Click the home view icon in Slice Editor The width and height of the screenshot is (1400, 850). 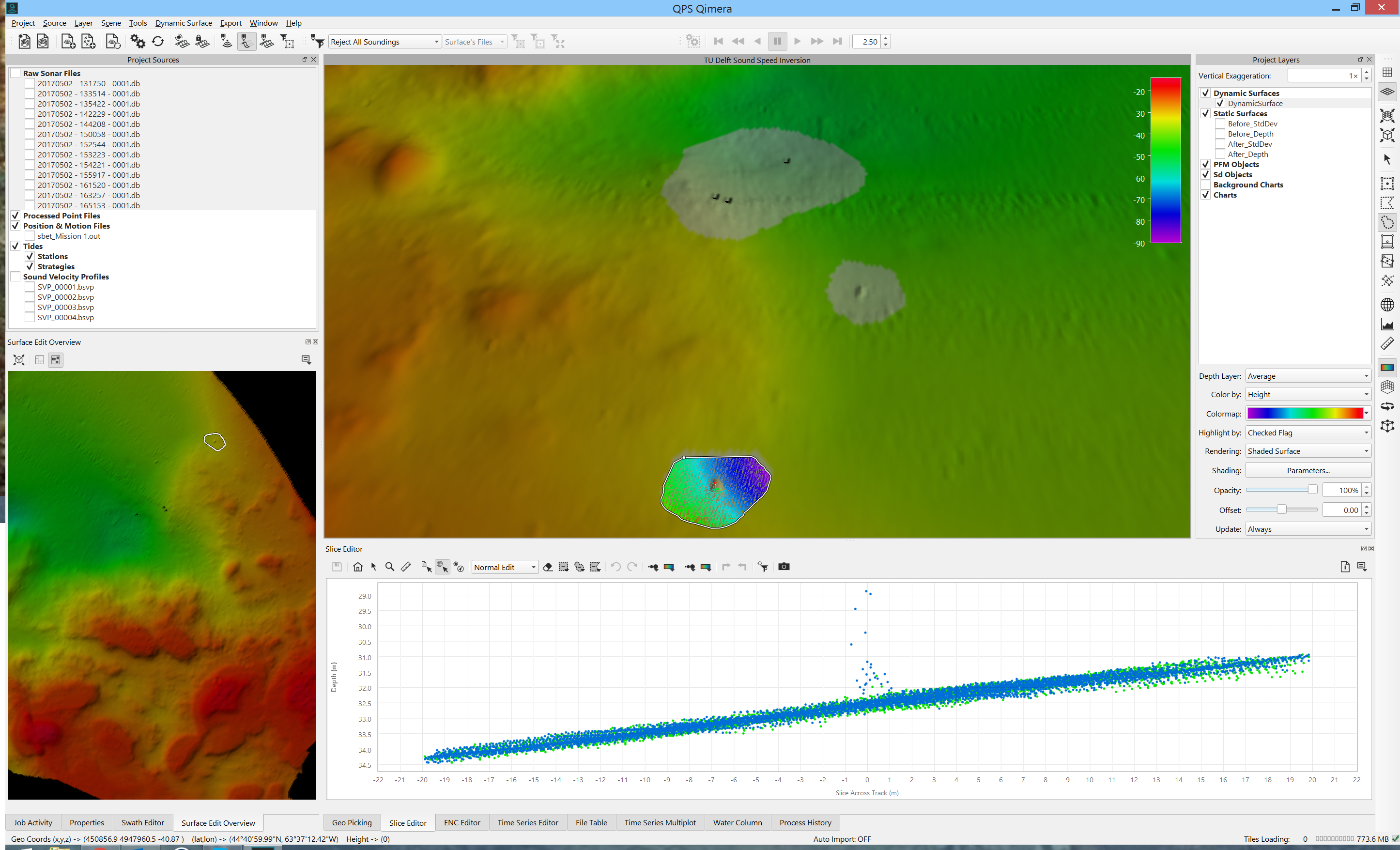coord(357,567)
